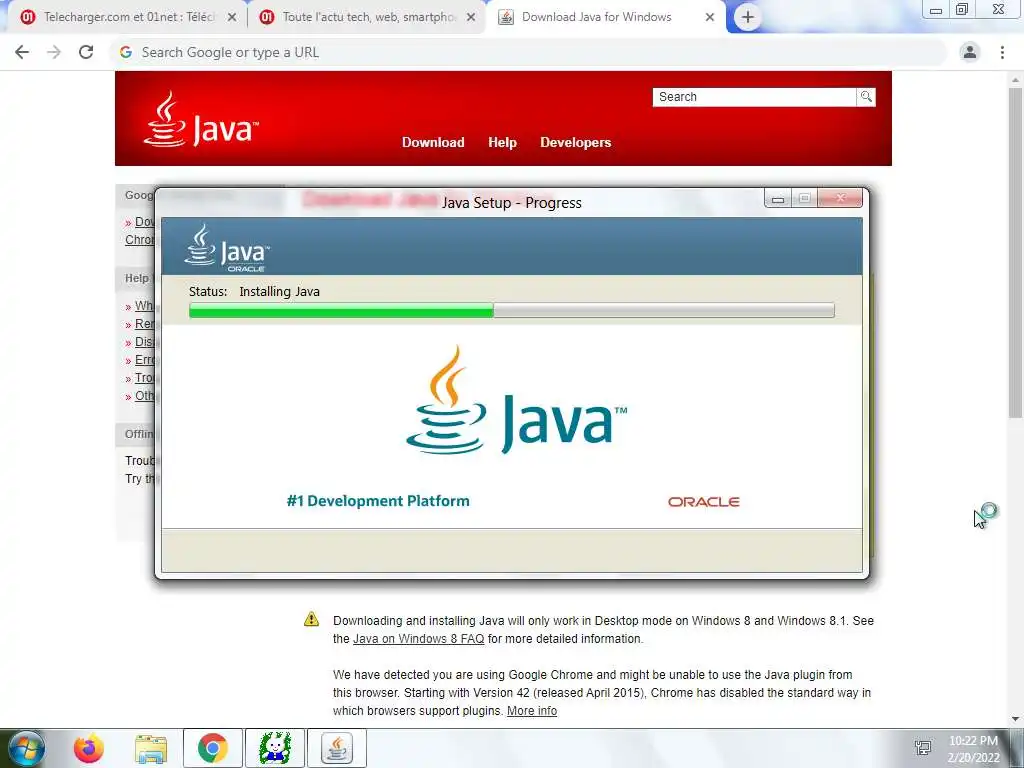Click the large Java logo in installer
Screen dimensions: 1024x768
(516, 400)
